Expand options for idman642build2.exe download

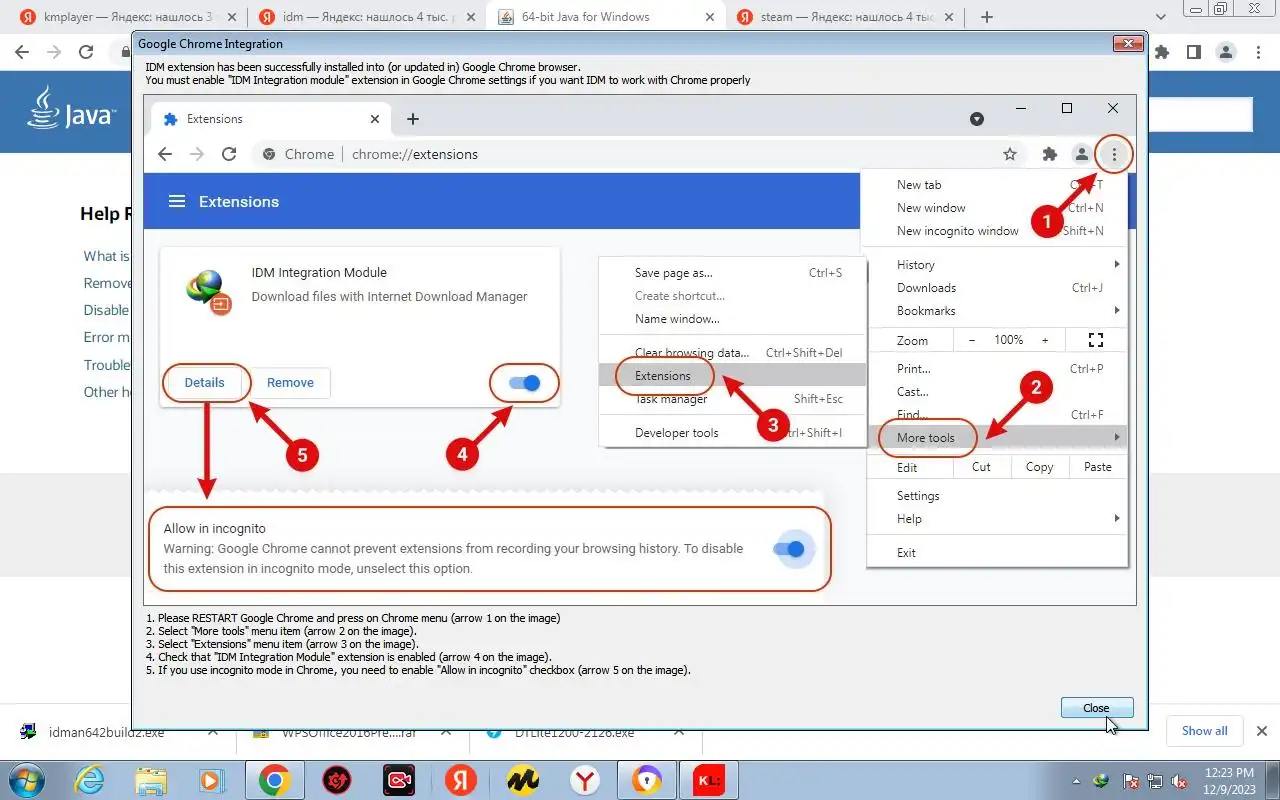pyautogui.click(x=211, y=732)
